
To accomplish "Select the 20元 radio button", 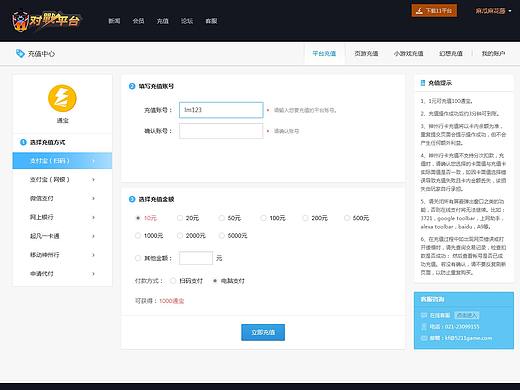I will (x=180, y=218).
